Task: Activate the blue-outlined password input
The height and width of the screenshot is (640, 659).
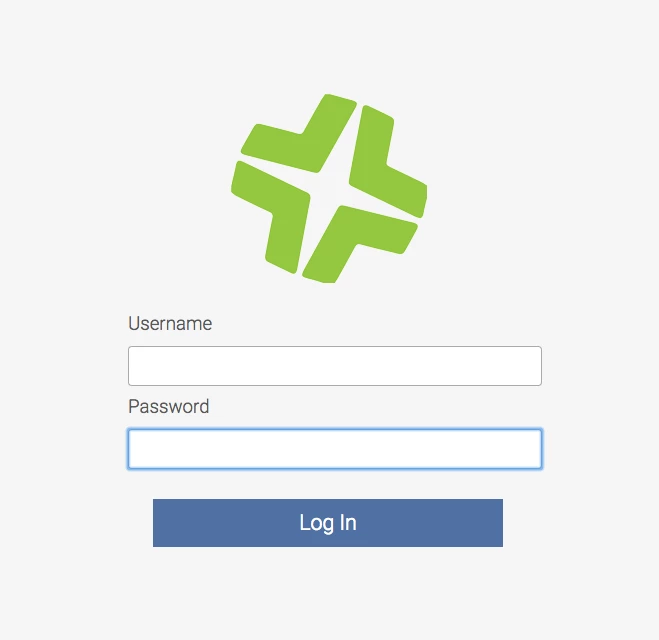Action: [335, 449]
